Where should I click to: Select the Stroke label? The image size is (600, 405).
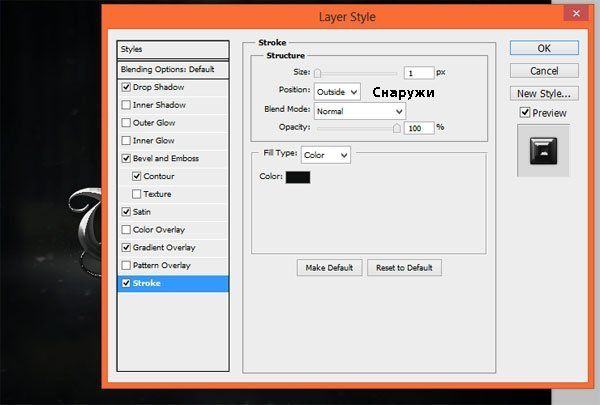point(147,283)
